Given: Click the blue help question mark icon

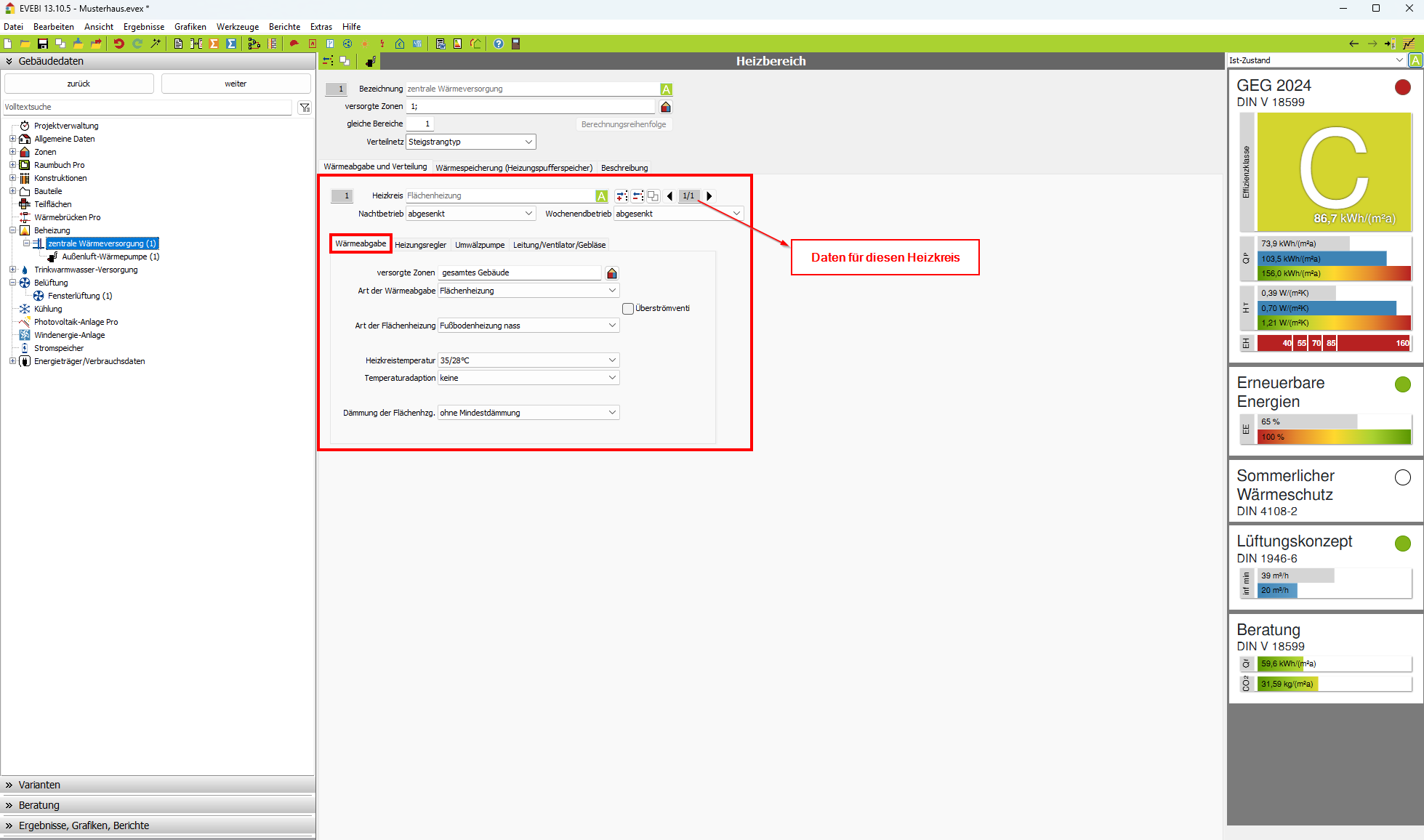Looking at the screenshot, I should [499, 44].
